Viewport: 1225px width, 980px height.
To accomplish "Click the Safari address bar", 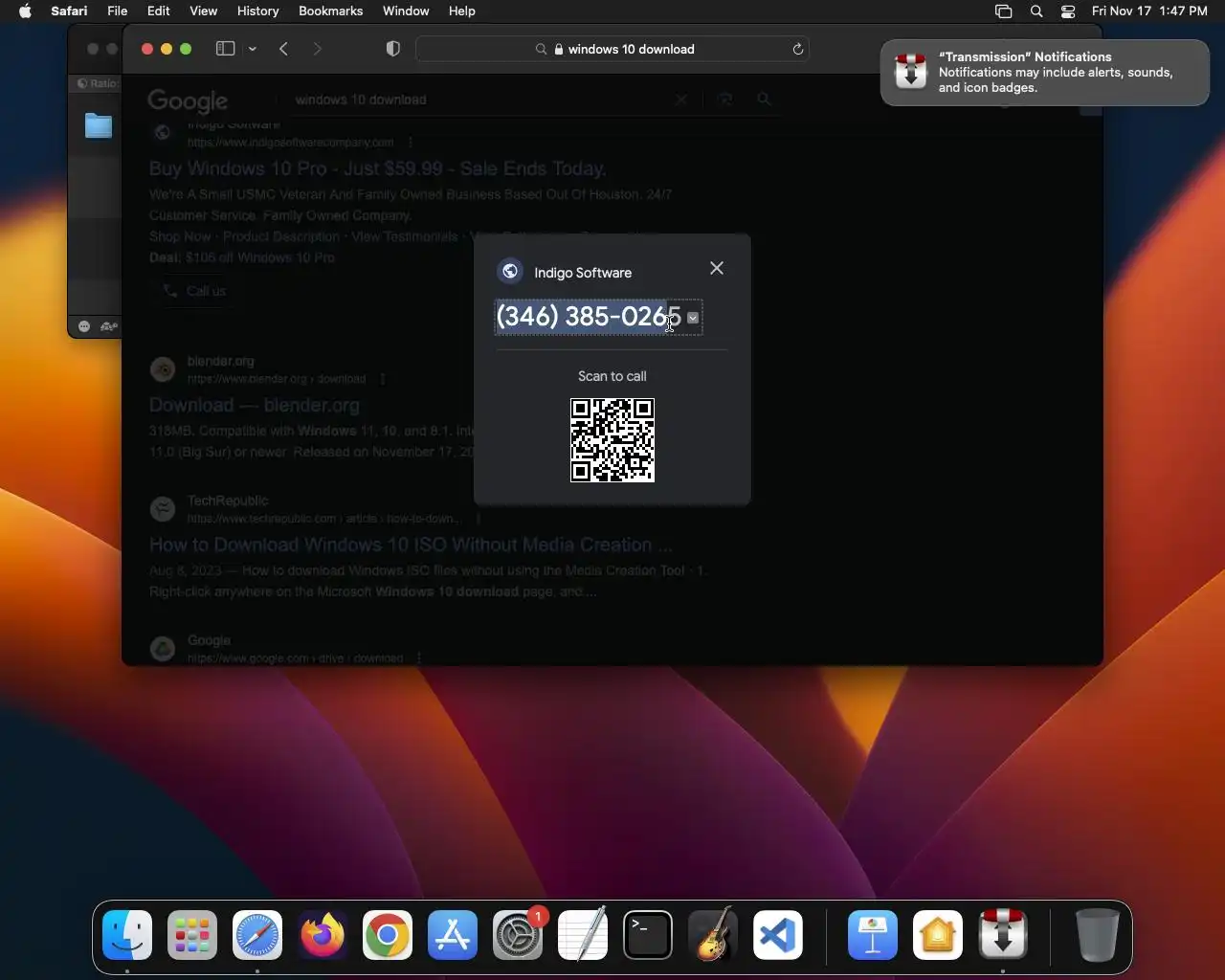I will click(612, 49).
